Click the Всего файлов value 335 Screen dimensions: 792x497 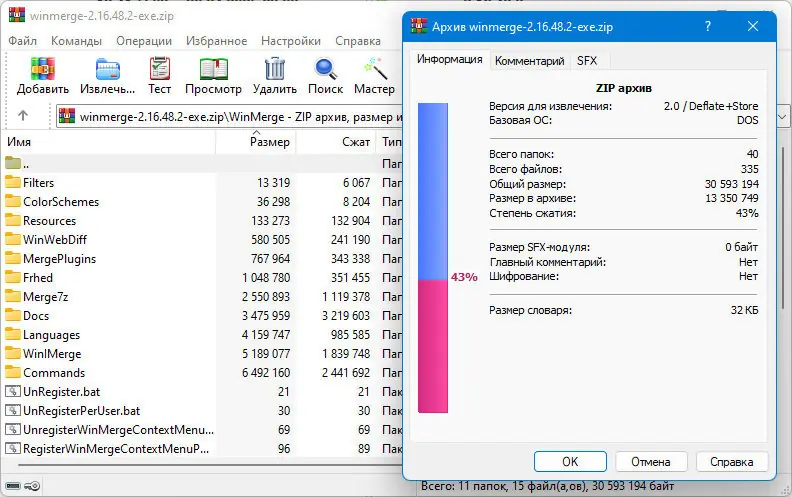750,169
